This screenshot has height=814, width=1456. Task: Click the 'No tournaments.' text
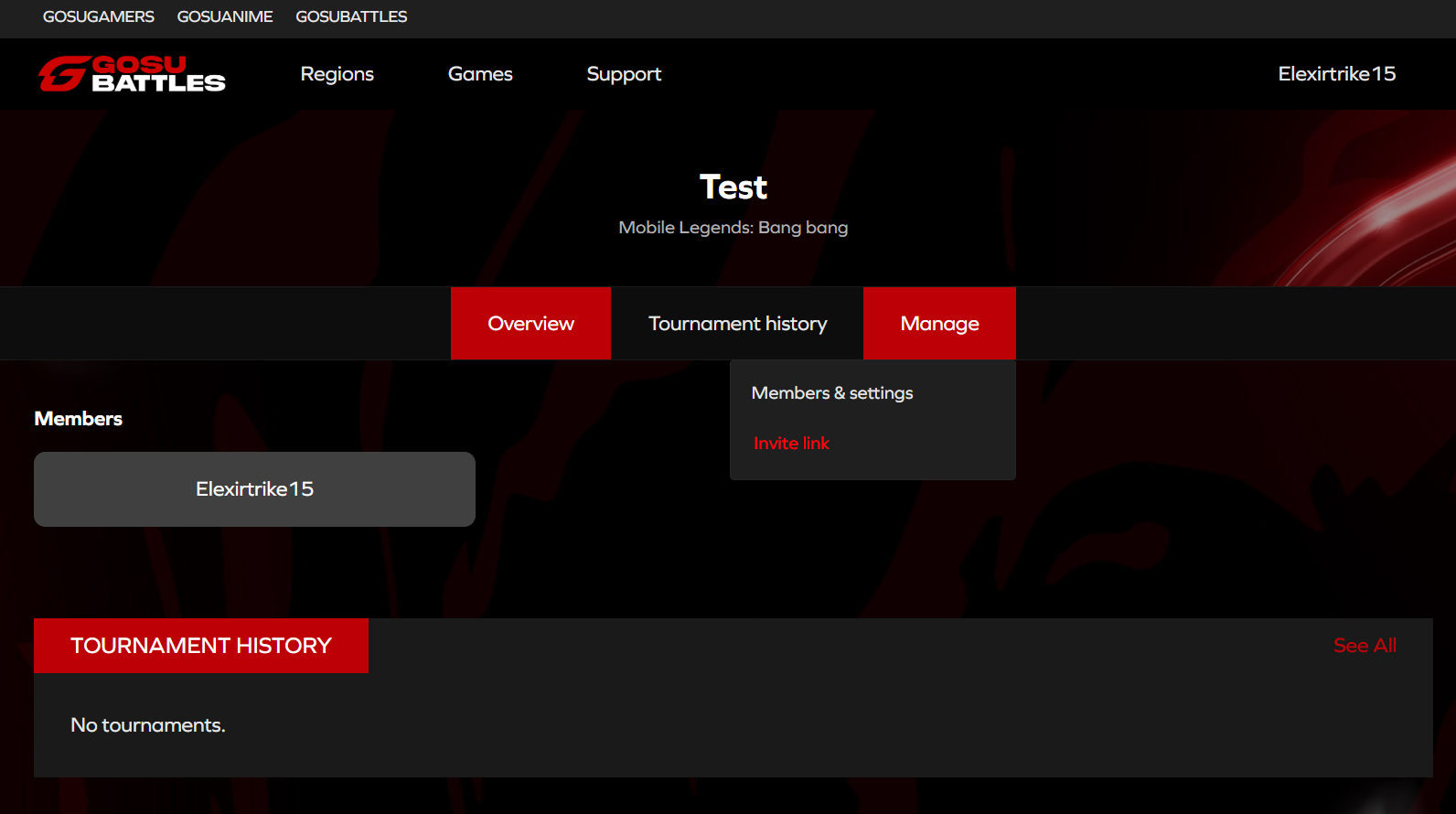[x=148, y=725]
